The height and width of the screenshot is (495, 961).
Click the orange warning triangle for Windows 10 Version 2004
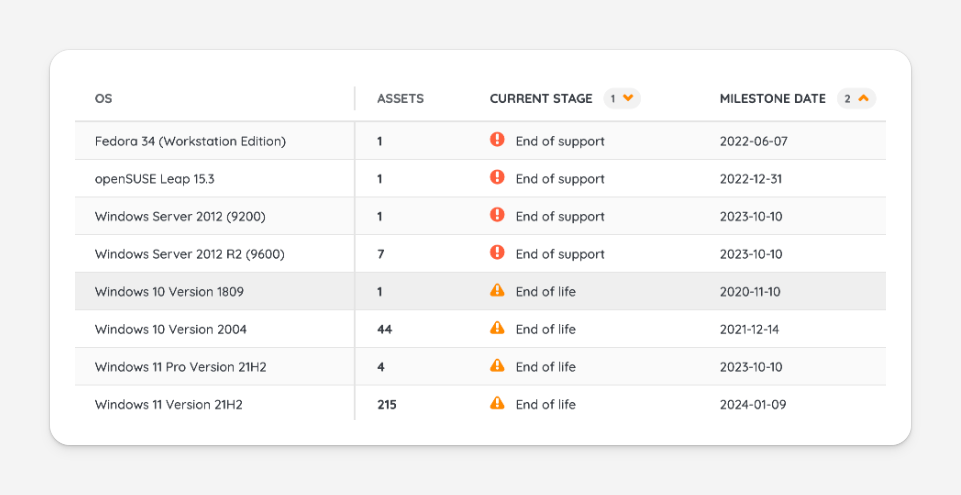pos(497,328)
